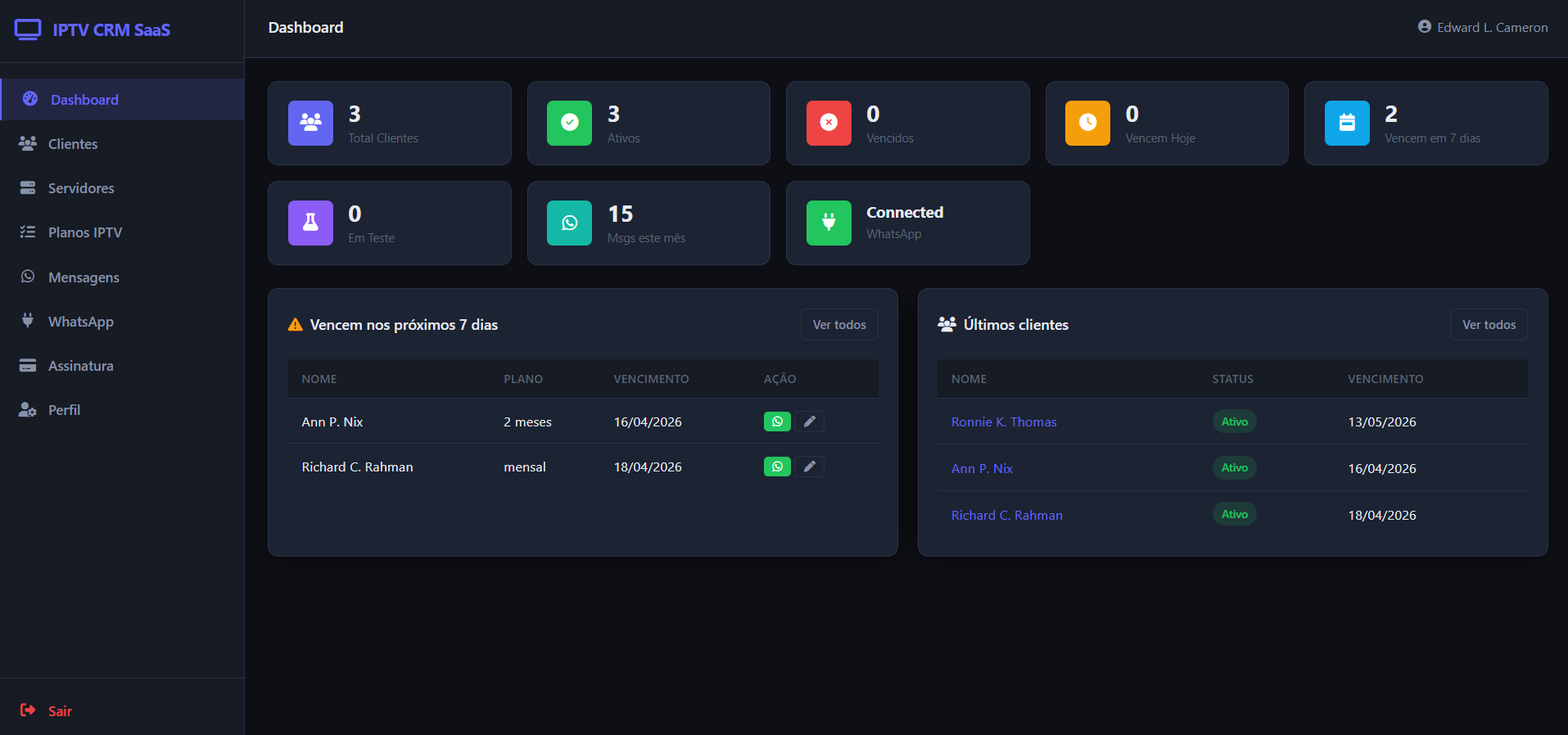
Task: Click the Total Clientes purple users icon
Action: pyautogui.click(x=310, y=123)
